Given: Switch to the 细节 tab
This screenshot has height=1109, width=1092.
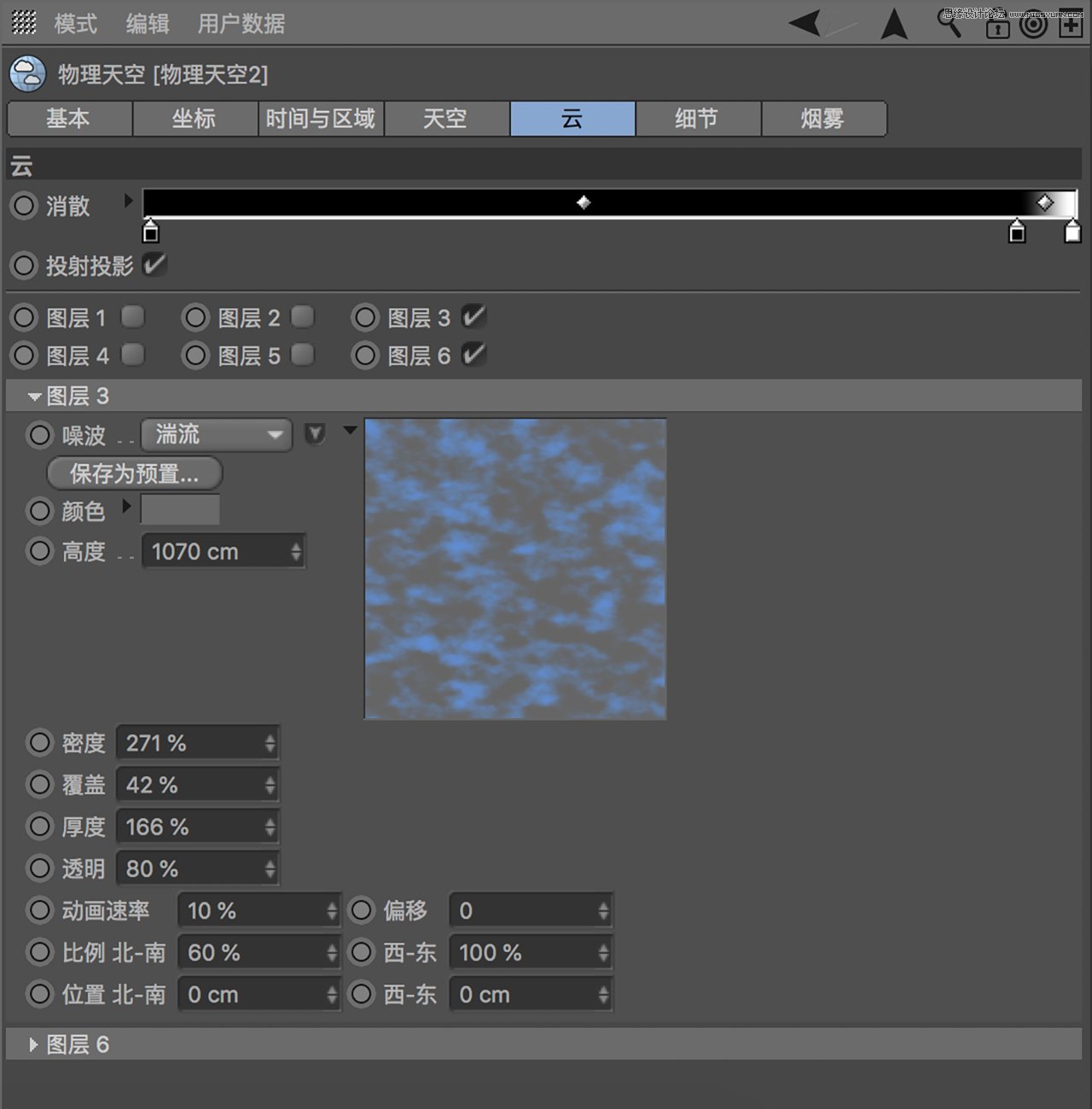Looking at the screenshot, I should [x=698, y=119].
